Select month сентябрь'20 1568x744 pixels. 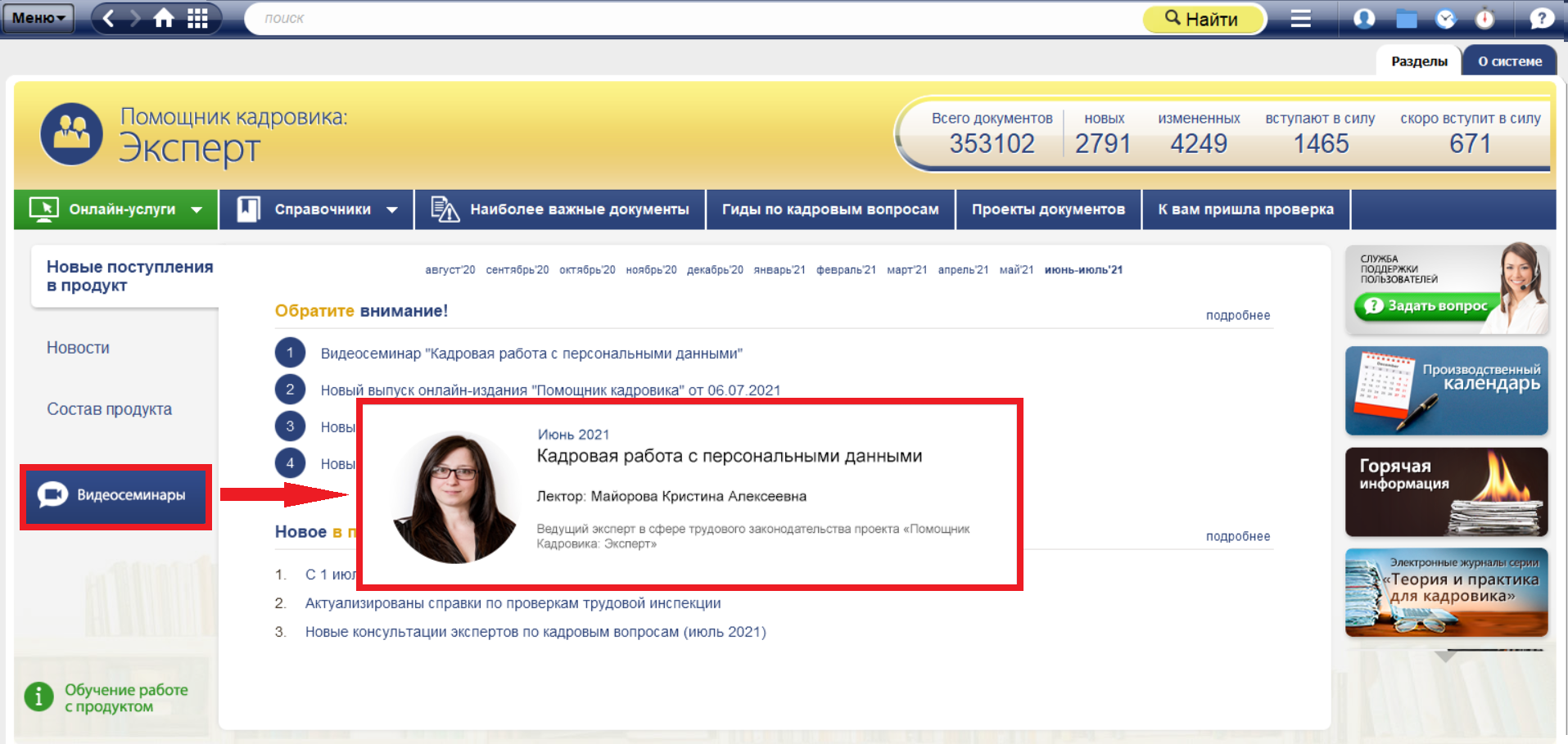pos(517,270)
